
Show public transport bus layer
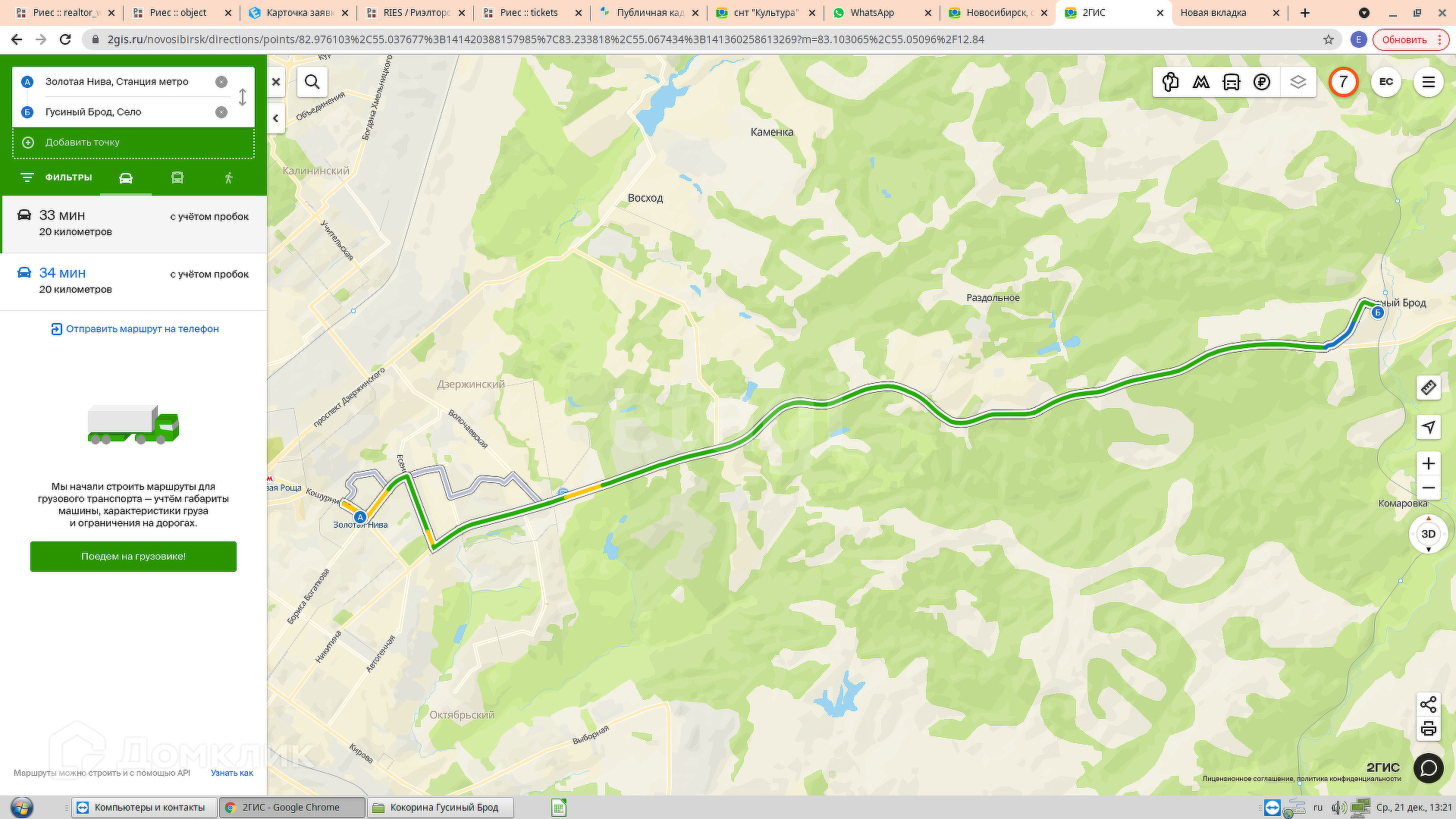pyautogui.click(x=1232, y=82)
